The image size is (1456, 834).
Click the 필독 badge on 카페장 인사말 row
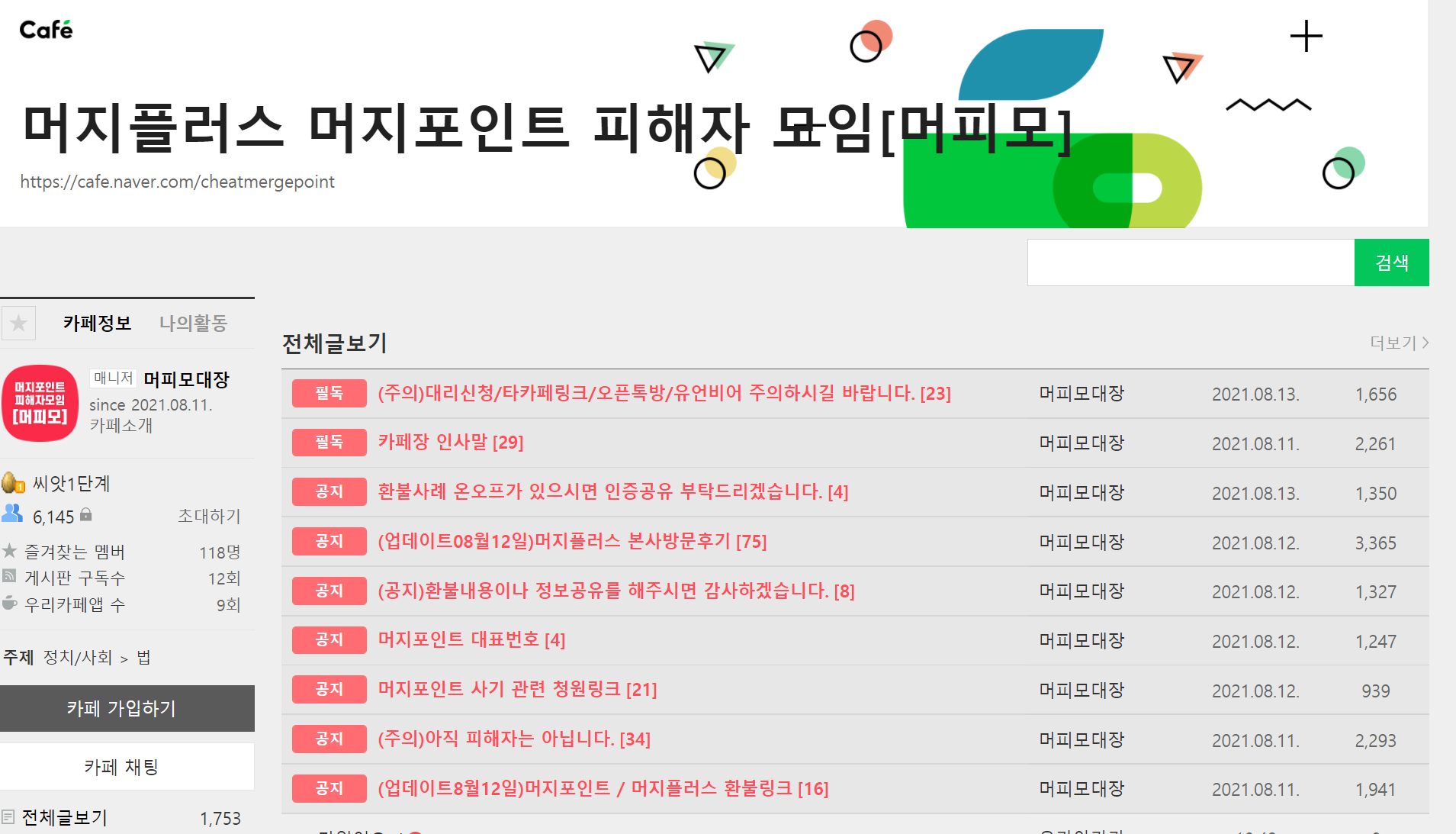point(329,442)
